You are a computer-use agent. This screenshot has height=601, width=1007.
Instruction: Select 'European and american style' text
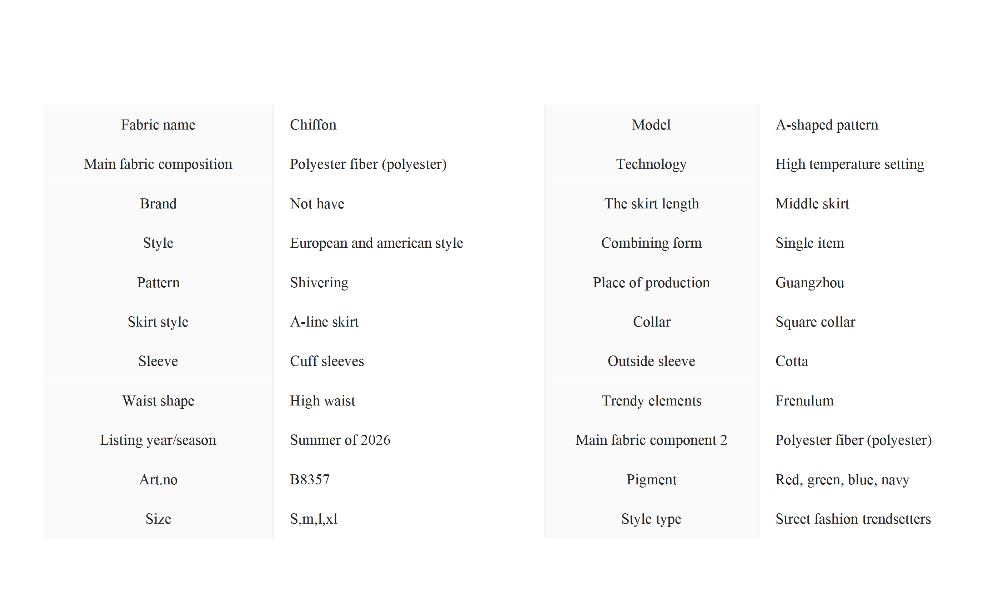pyautogui.click(x=376, y=243)
